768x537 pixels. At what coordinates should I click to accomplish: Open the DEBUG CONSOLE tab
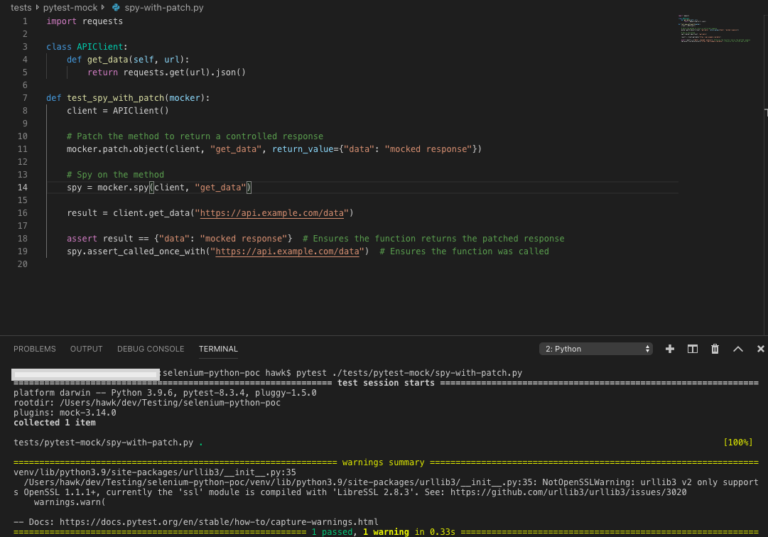click(150, 349)
